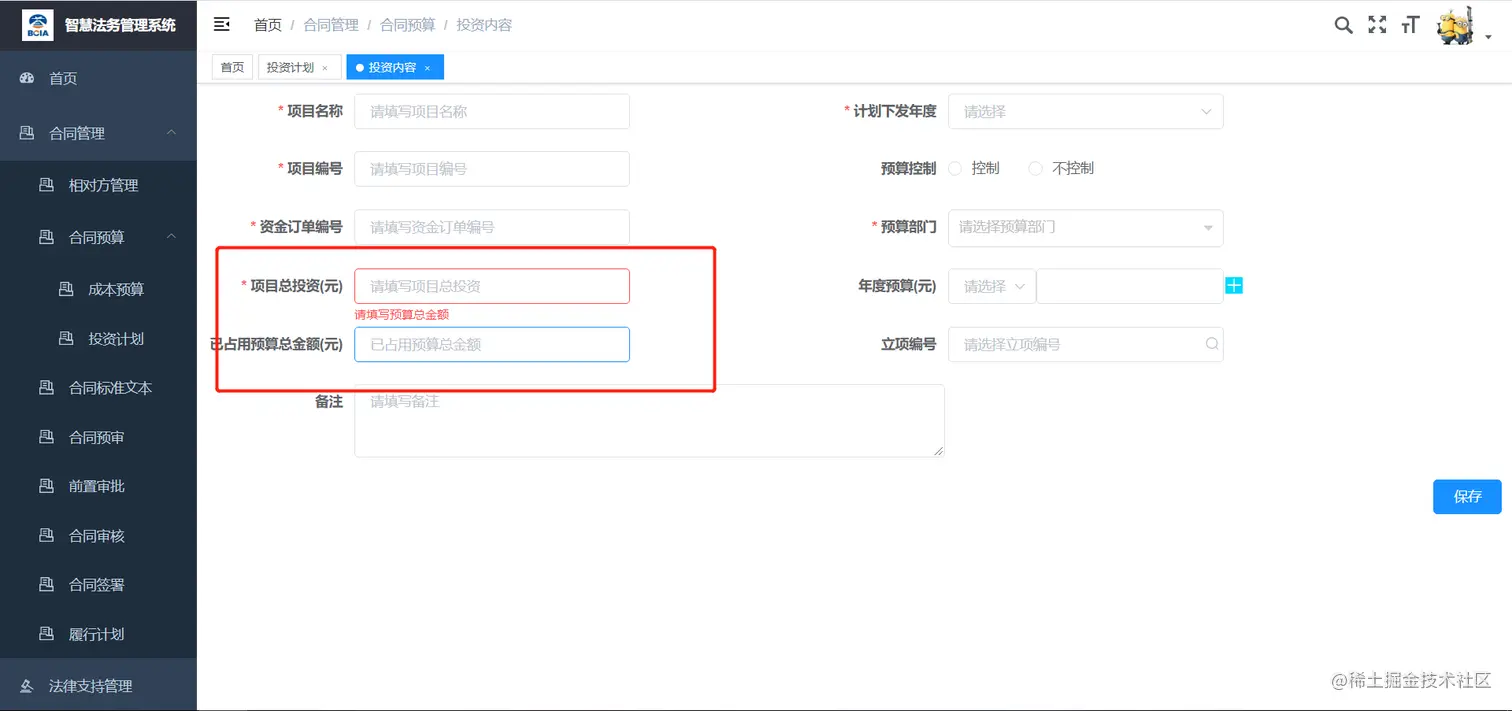Viewport: 1512px width, 711px height.
Task: Open 合同预审 menu item
Action: (98, 437)
